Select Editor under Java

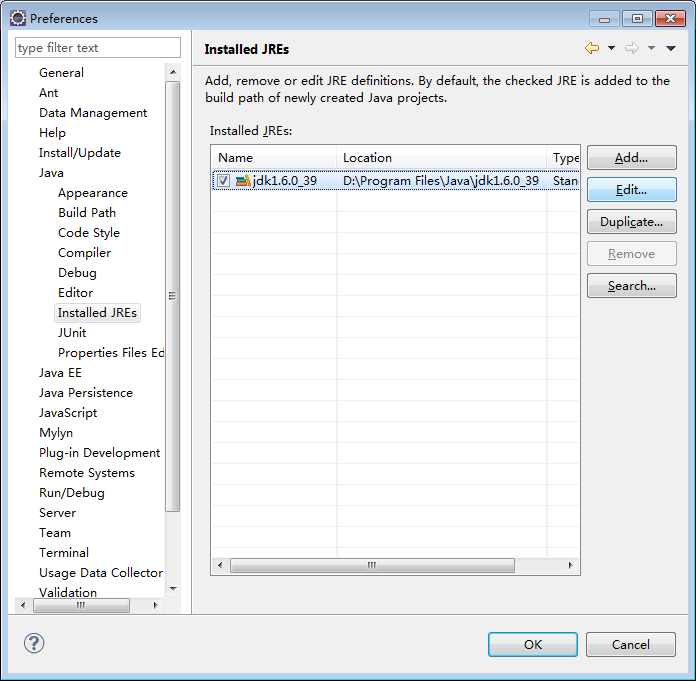point(75,293)
